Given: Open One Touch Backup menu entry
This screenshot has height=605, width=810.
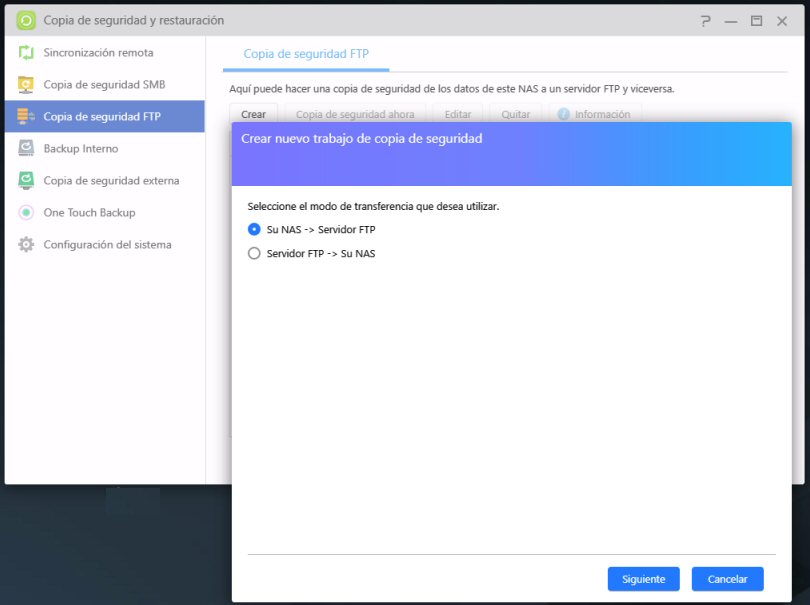Looking at the screenshot, I should 89,212.
